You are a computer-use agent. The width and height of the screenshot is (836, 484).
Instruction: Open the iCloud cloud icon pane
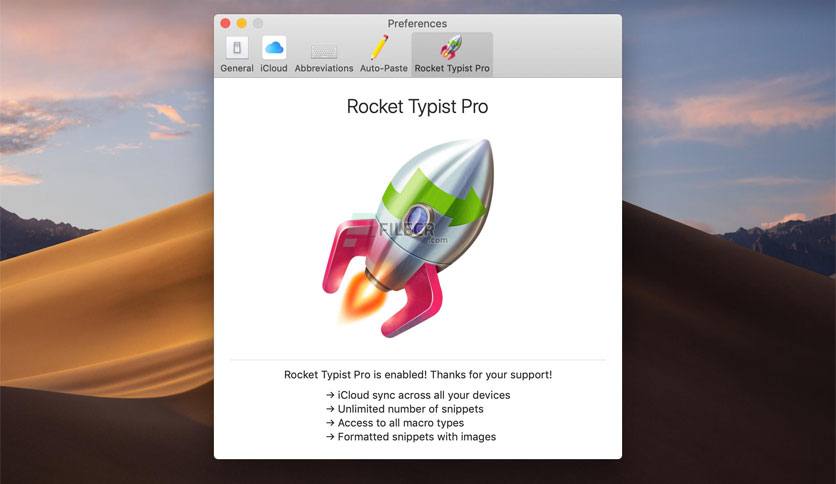coord(274,48)
